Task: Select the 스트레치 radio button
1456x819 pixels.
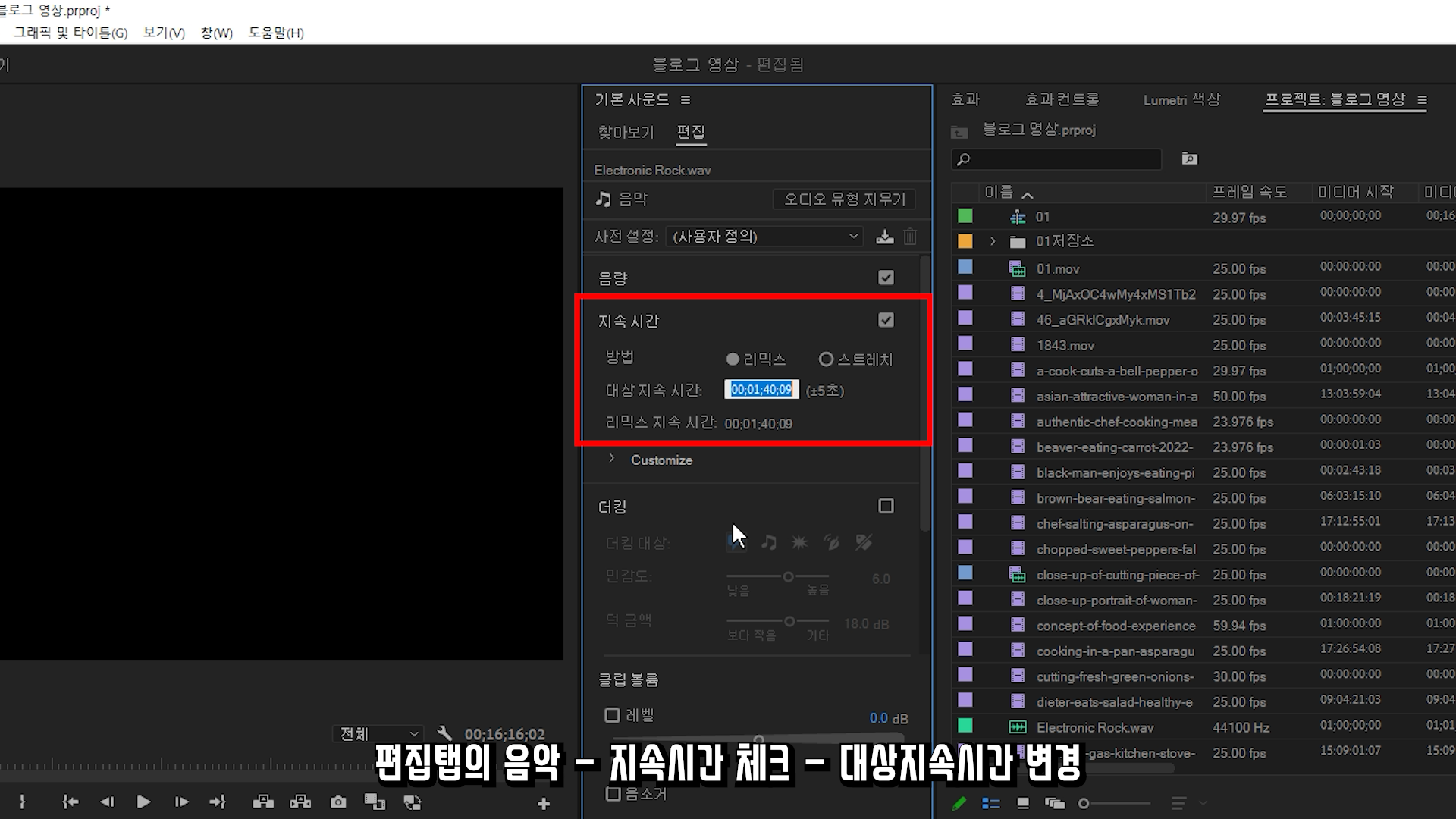Action: [826, 359]
